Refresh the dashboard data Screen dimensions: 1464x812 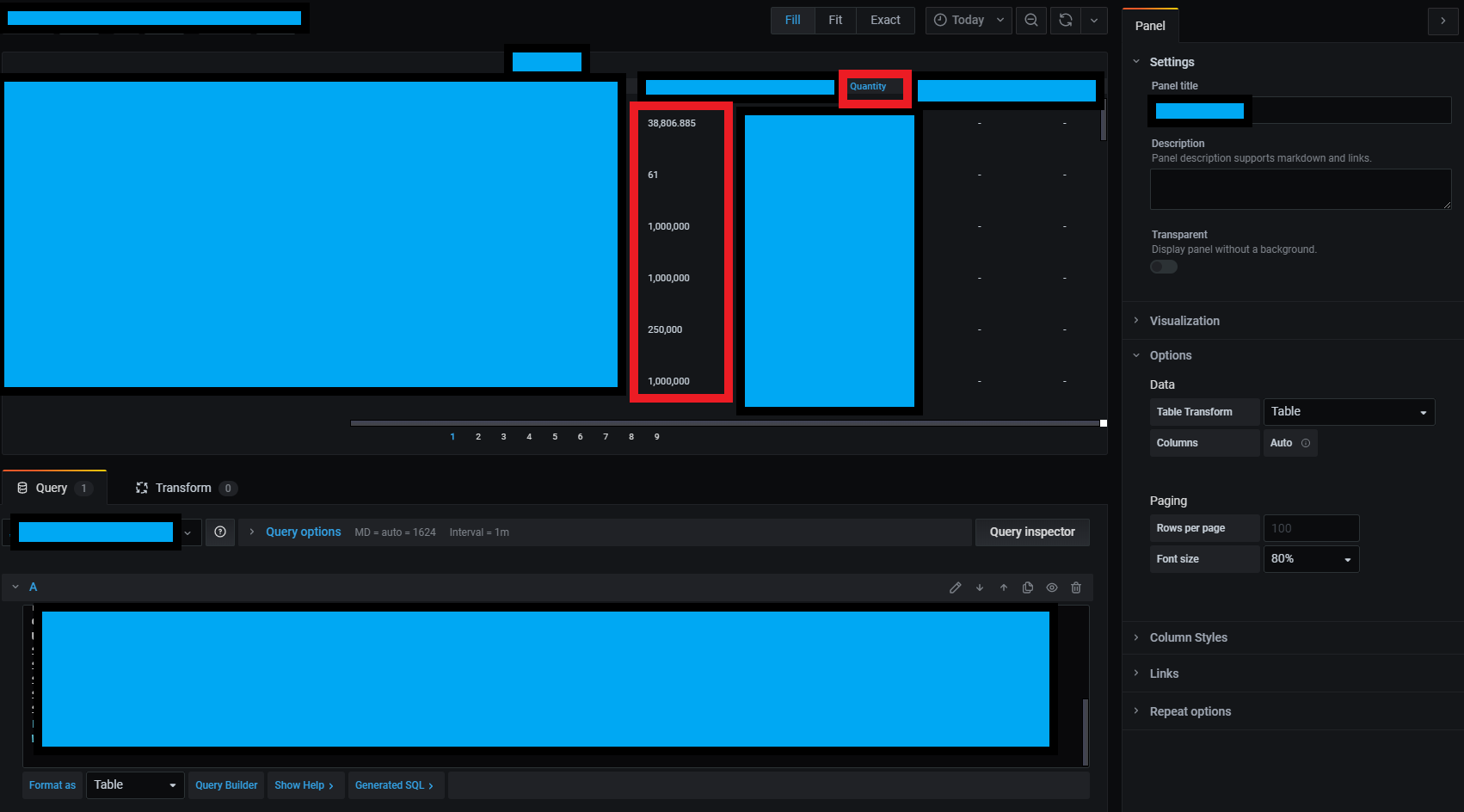1065,20
